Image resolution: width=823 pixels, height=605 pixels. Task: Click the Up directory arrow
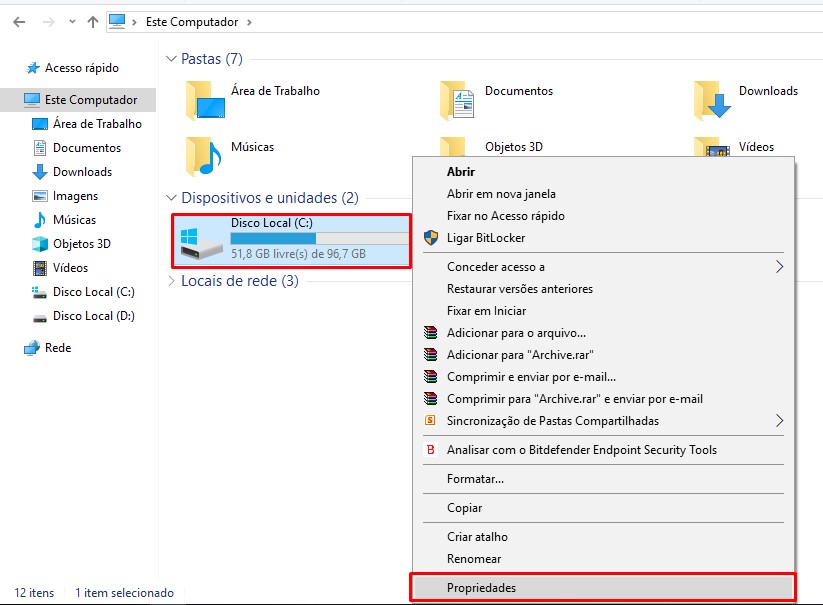[x=93, y=22]
